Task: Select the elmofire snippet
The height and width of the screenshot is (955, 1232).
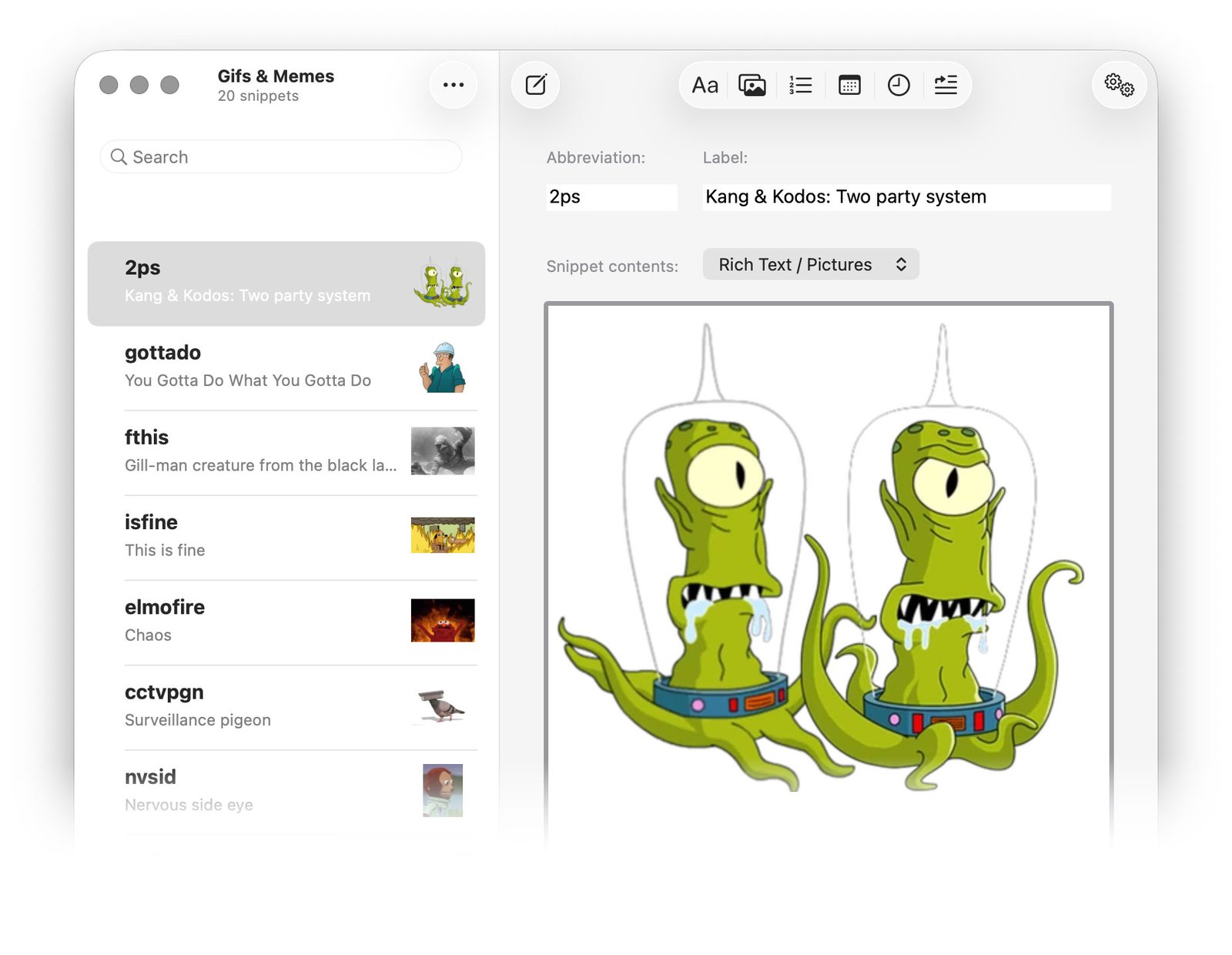Action: coord(286,622)
